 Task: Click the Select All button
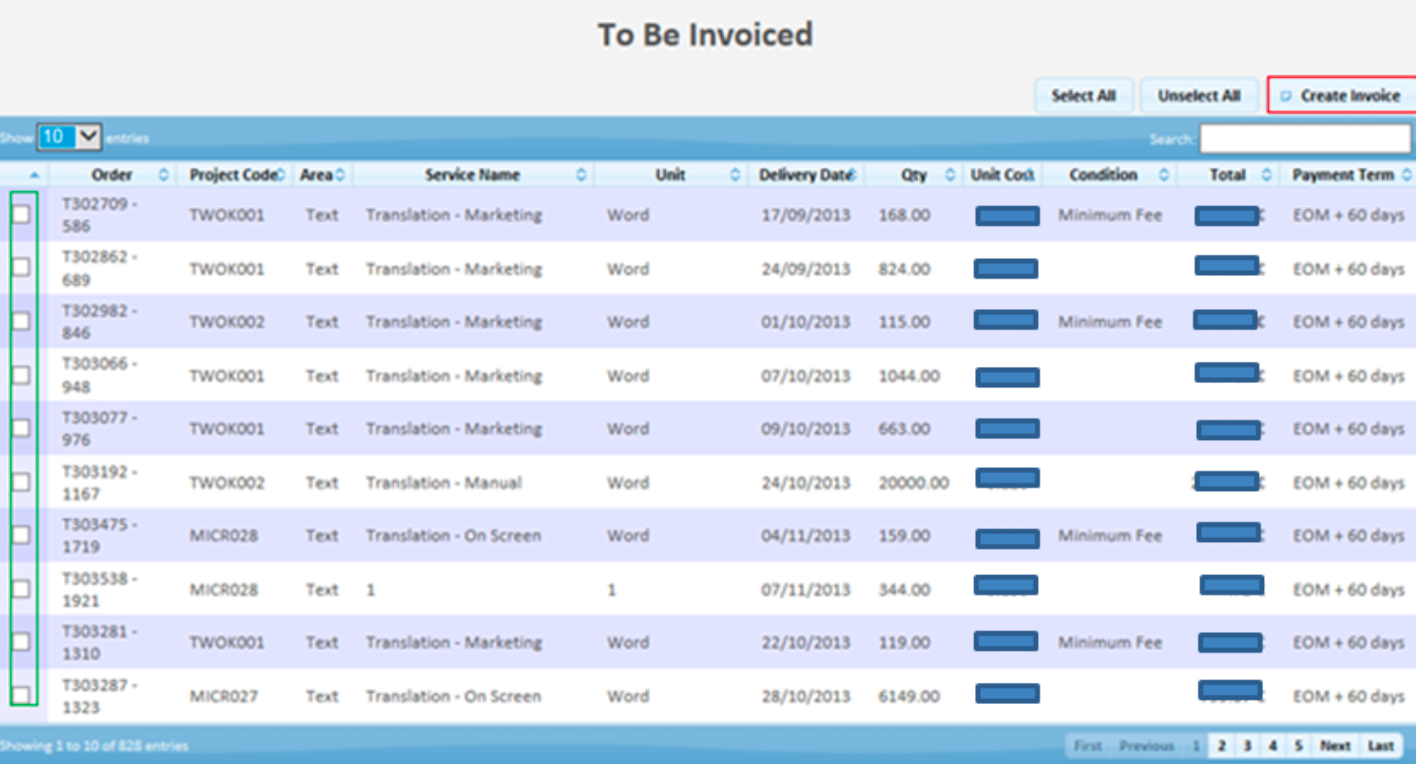[1083, 96]
